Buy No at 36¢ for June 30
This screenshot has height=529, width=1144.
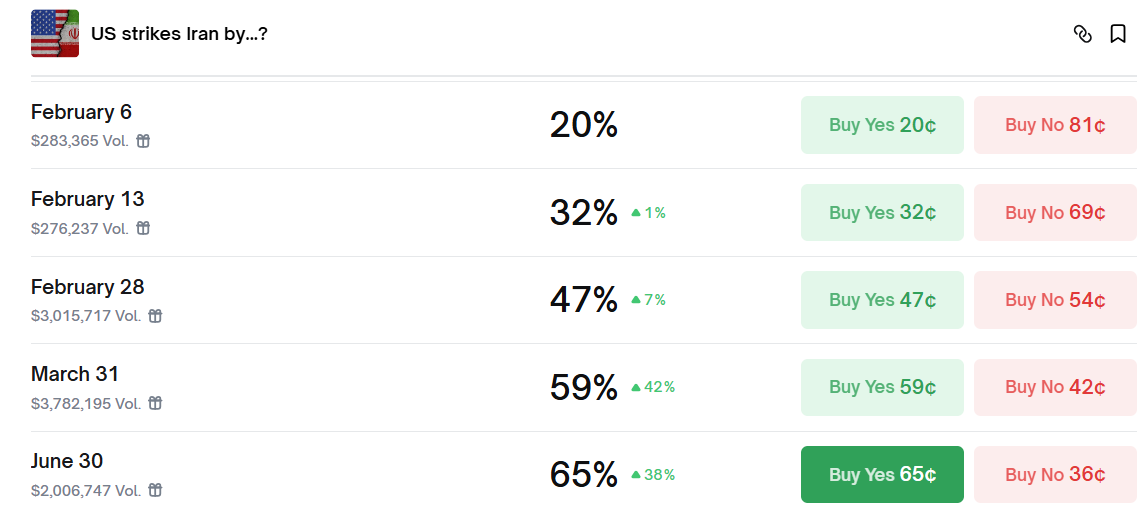(1055, 474)
